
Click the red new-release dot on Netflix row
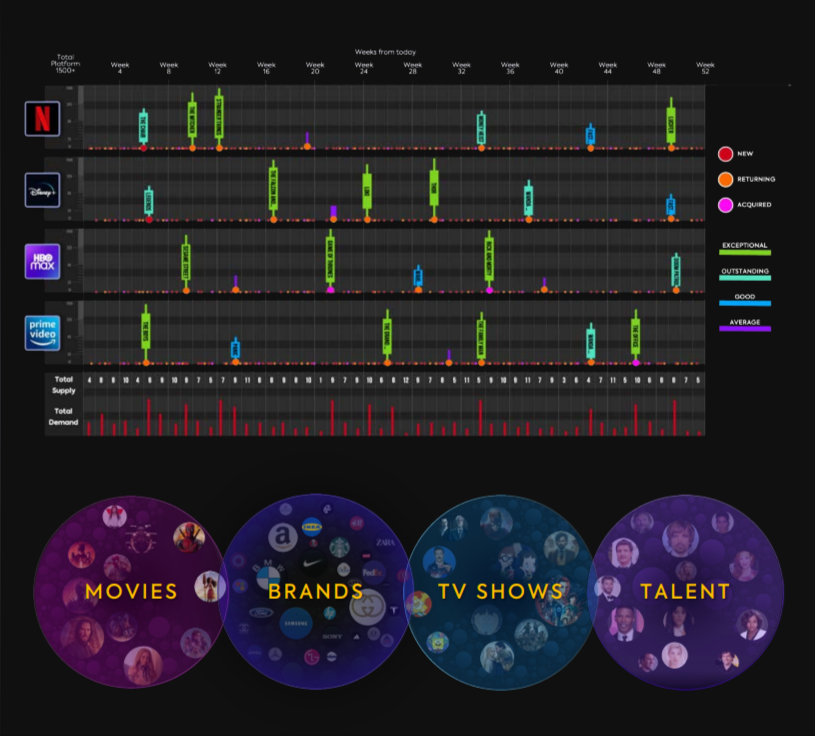coord(143,148)
